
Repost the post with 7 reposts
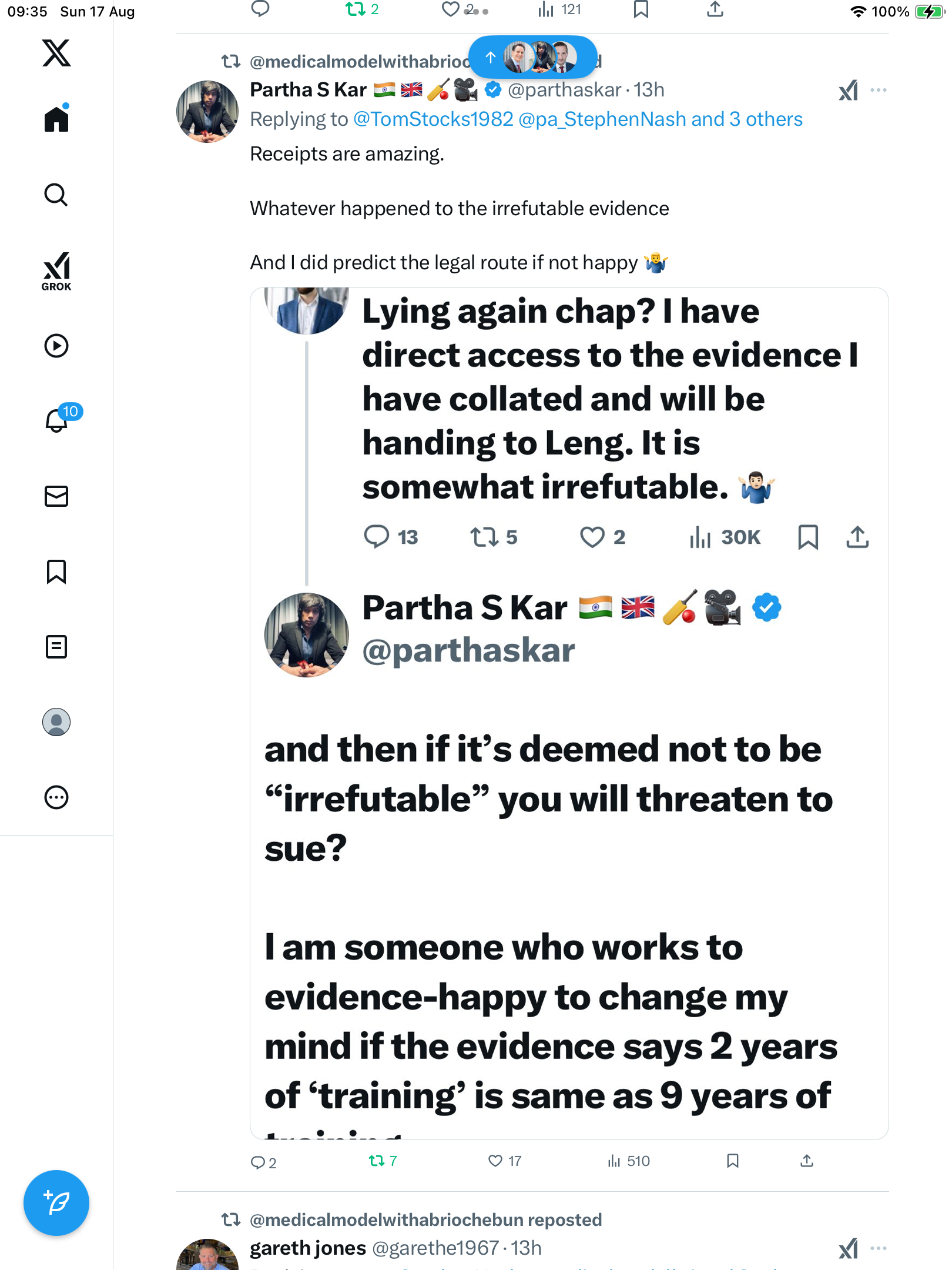click(x=377, y=1161)
